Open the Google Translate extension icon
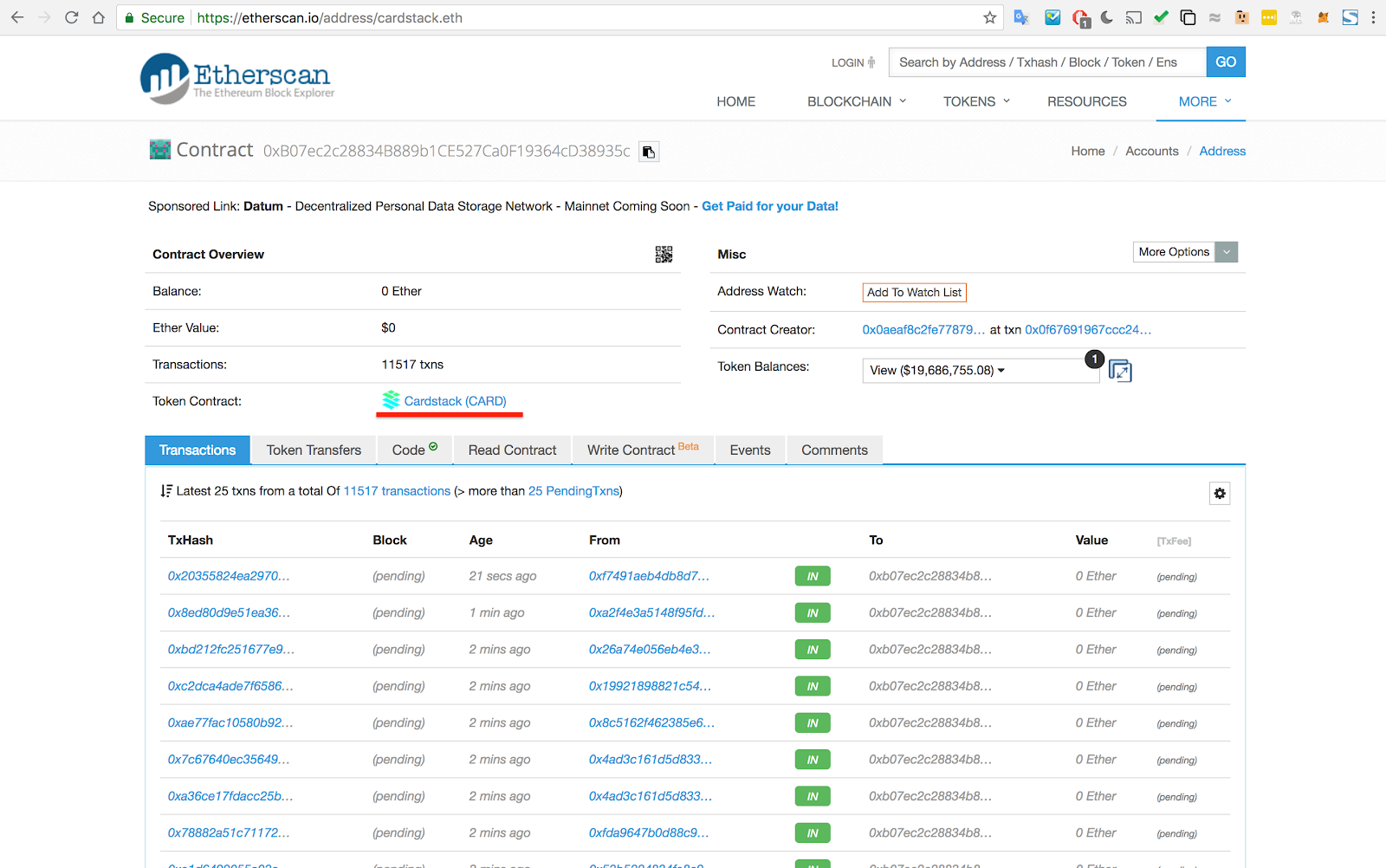The width and height of the screenshot is (1386, 868). (1021, 17)
